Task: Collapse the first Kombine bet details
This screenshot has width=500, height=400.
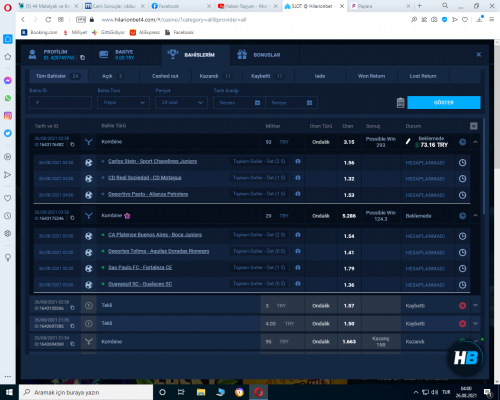Action: [x=475, y=142]
